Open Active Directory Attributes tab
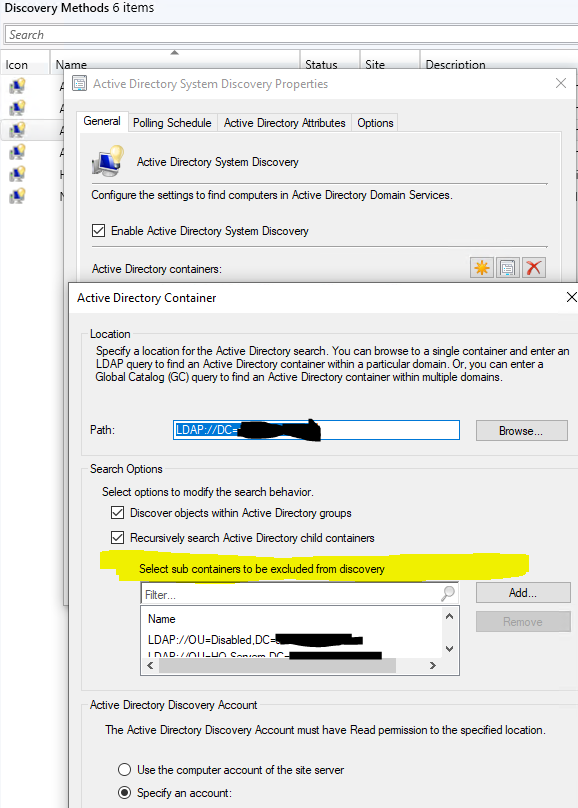Image resolution: width=578 pixels, height=808 pixels. click(x=284, y=123)
